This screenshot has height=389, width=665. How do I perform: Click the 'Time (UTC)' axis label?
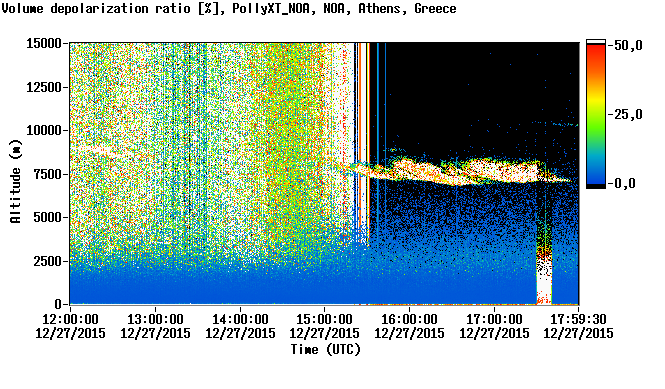coord(325,349)
